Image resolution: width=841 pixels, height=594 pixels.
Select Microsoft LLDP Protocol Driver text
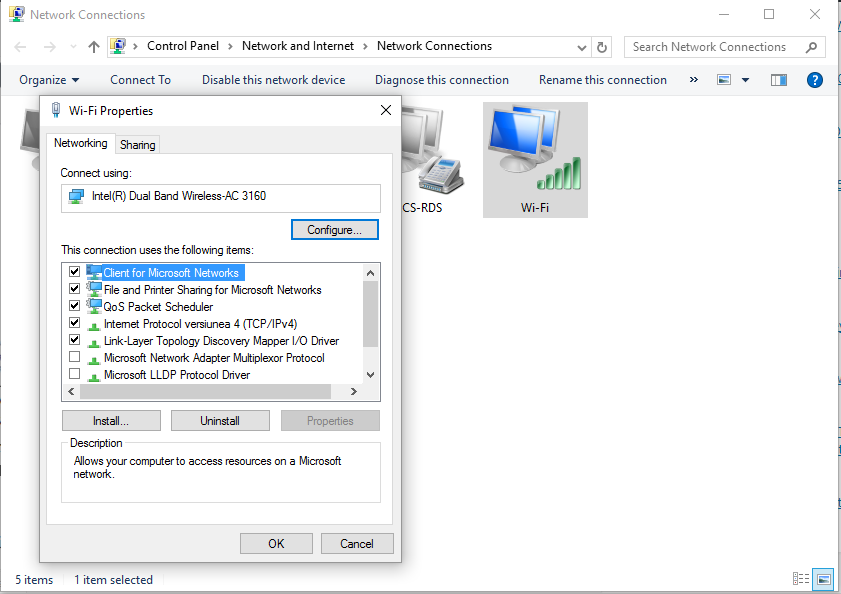[177, 375]
